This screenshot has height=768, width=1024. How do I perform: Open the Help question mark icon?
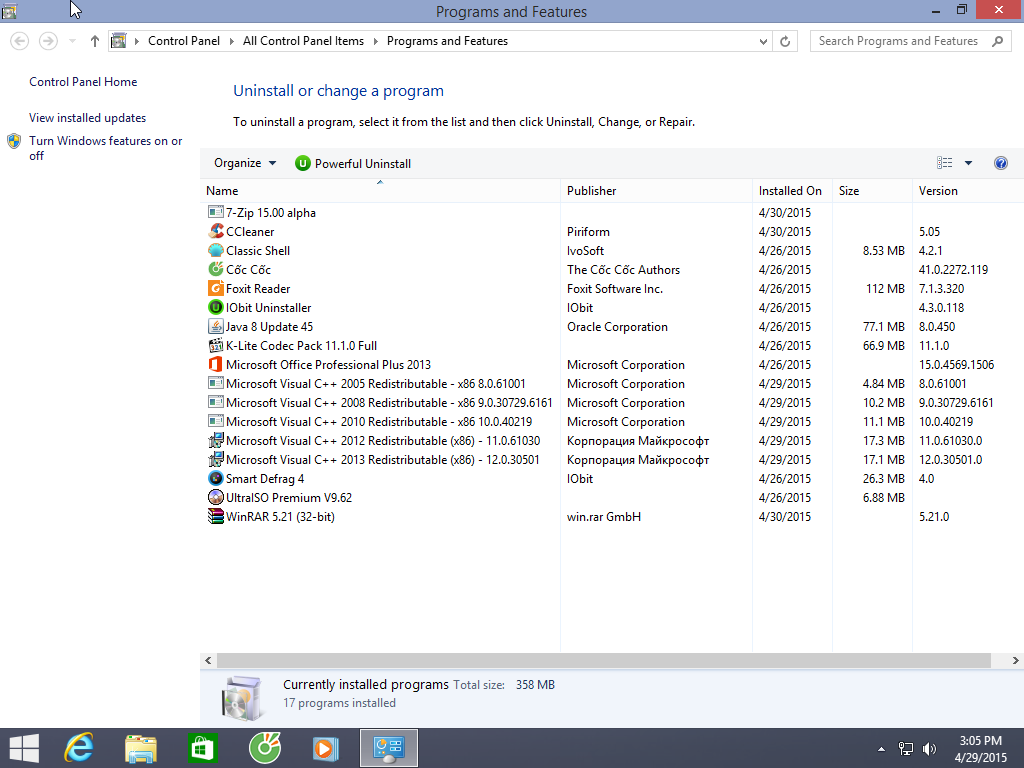[x=1001, y=164]
